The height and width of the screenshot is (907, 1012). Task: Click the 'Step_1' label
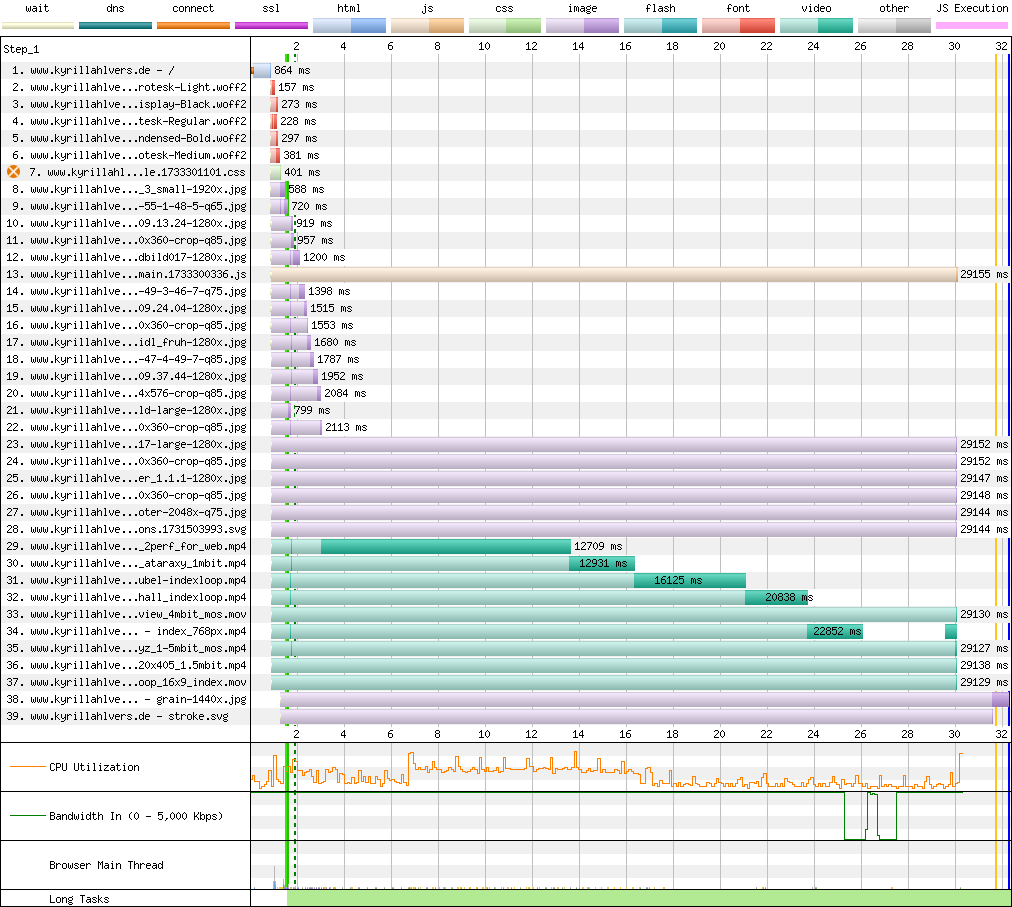pyautogui.click(x=21, y=49)
